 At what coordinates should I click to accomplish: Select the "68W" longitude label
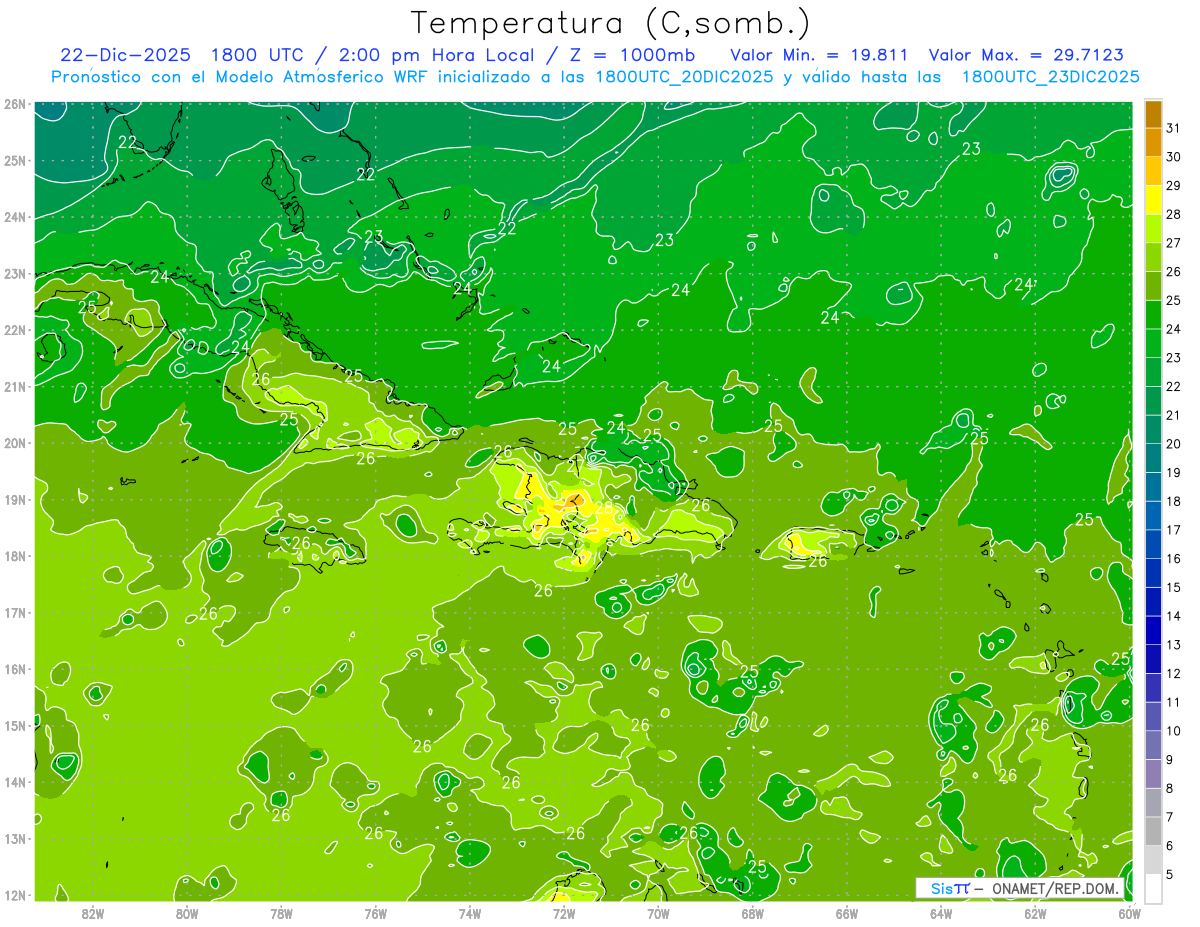point(752,913)
